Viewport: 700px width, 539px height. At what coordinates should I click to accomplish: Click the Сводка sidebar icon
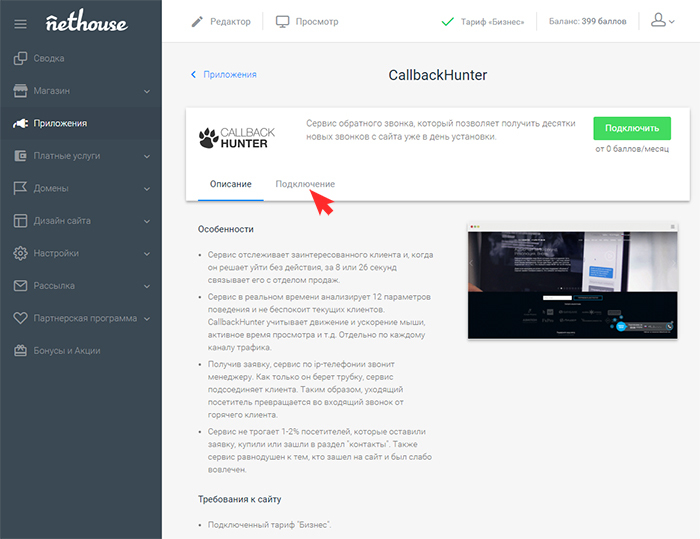[x=20, y=58]
